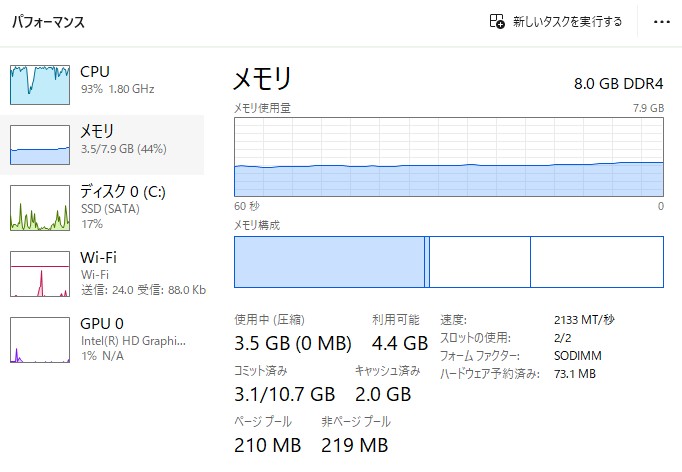The height and width of the screenshot is (472, 682).
Task: Select the CPU performance entry
Action: click(x=102, y=85)
